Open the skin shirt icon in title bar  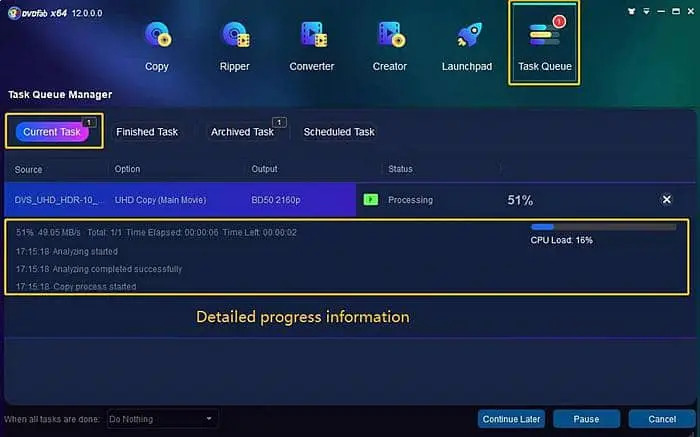point(631,11)
